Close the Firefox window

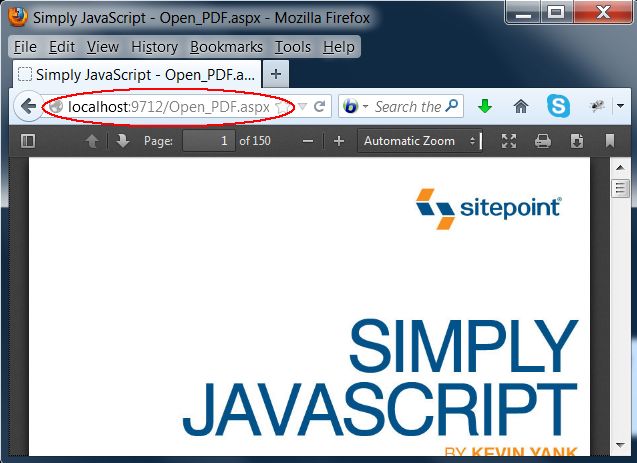(603, 13)
